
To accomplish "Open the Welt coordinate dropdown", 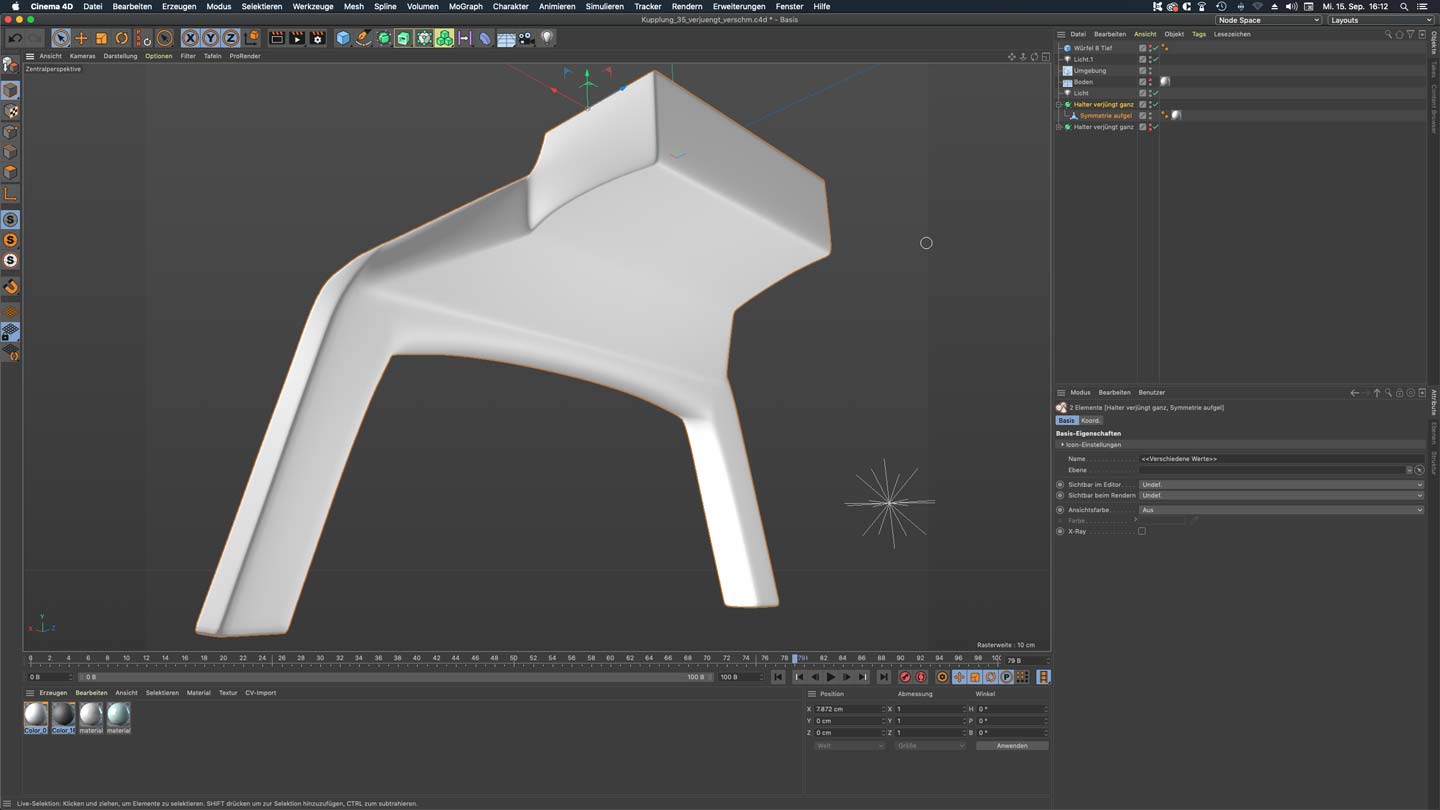I will [849, 746].
